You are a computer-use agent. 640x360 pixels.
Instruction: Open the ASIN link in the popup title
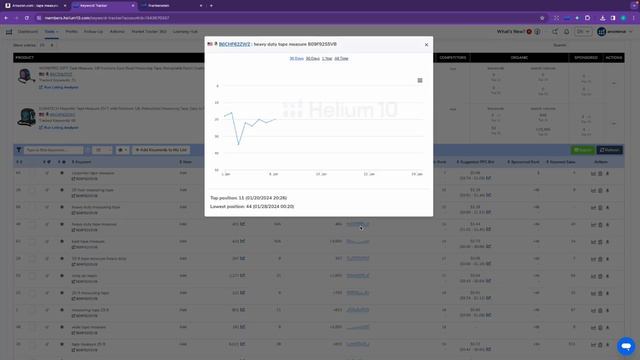coord(234,44)
